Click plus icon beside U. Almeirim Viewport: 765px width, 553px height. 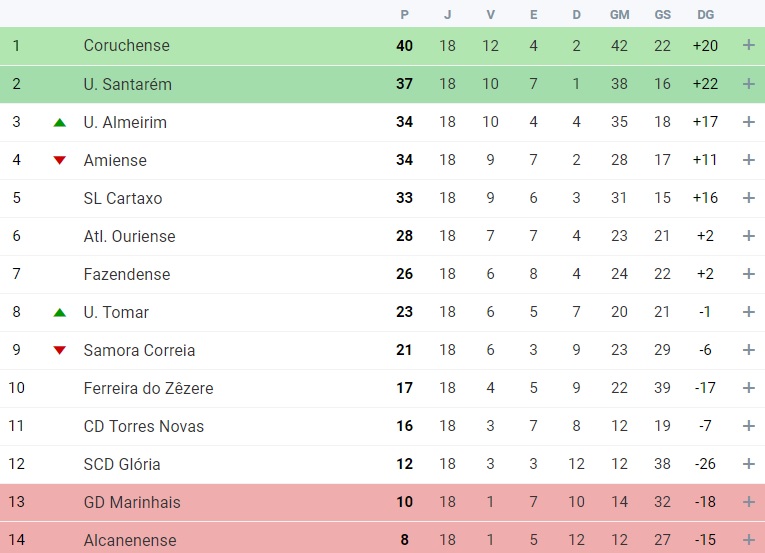click(x=748, y=122)
